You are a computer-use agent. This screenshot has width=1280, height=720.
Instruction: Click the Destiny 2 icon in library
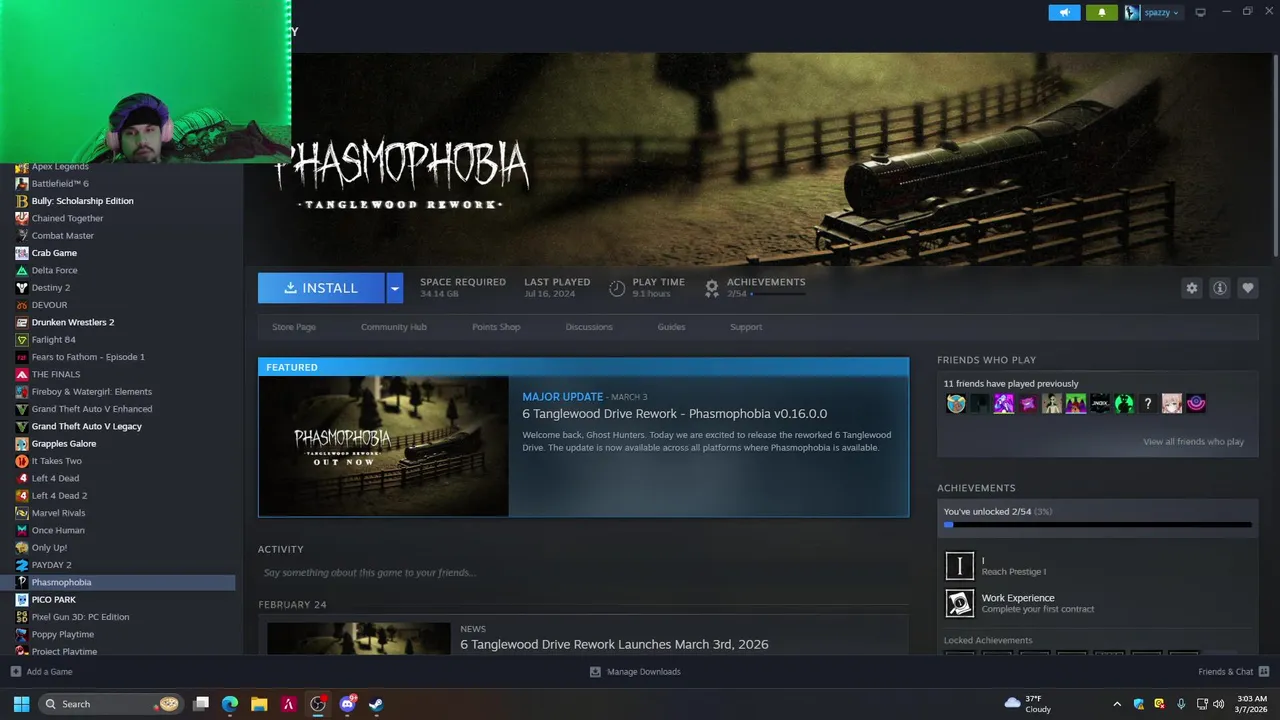point(22,288)
